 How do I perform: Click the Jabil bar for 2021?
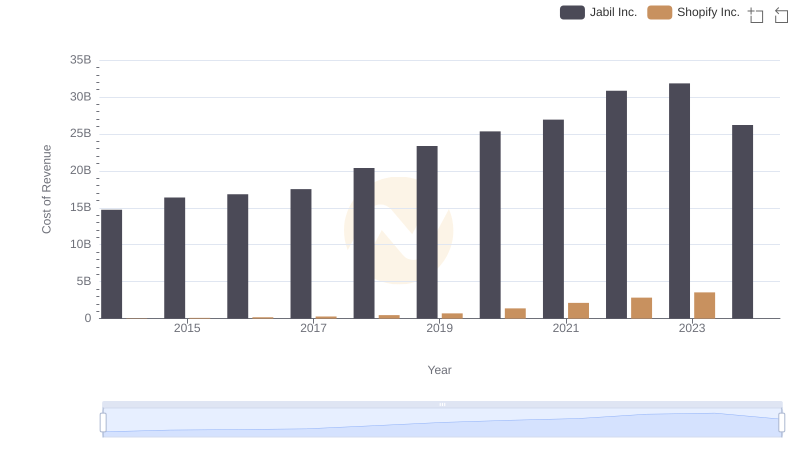coord(554,219)
